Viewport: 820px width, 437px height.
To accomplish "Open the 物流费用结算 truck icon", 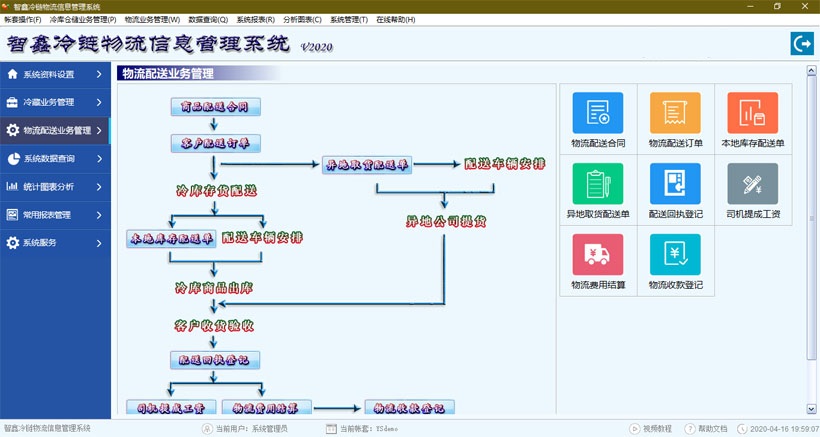I will (598, 255).
